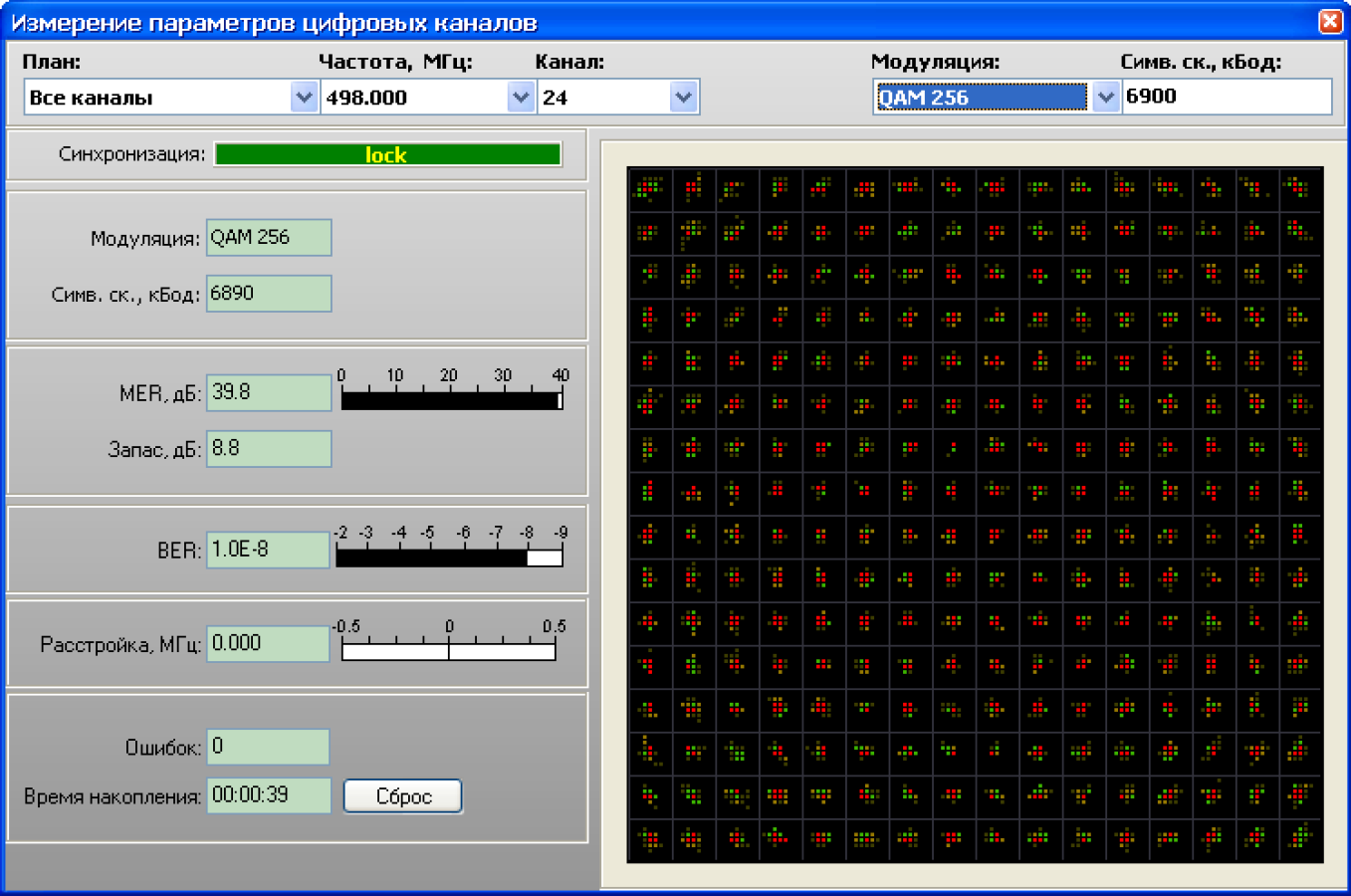Viewport: 1351px width, 896px height.
Task: Click the QAM constellation diagram display
Action: click(x=976, y=515)
